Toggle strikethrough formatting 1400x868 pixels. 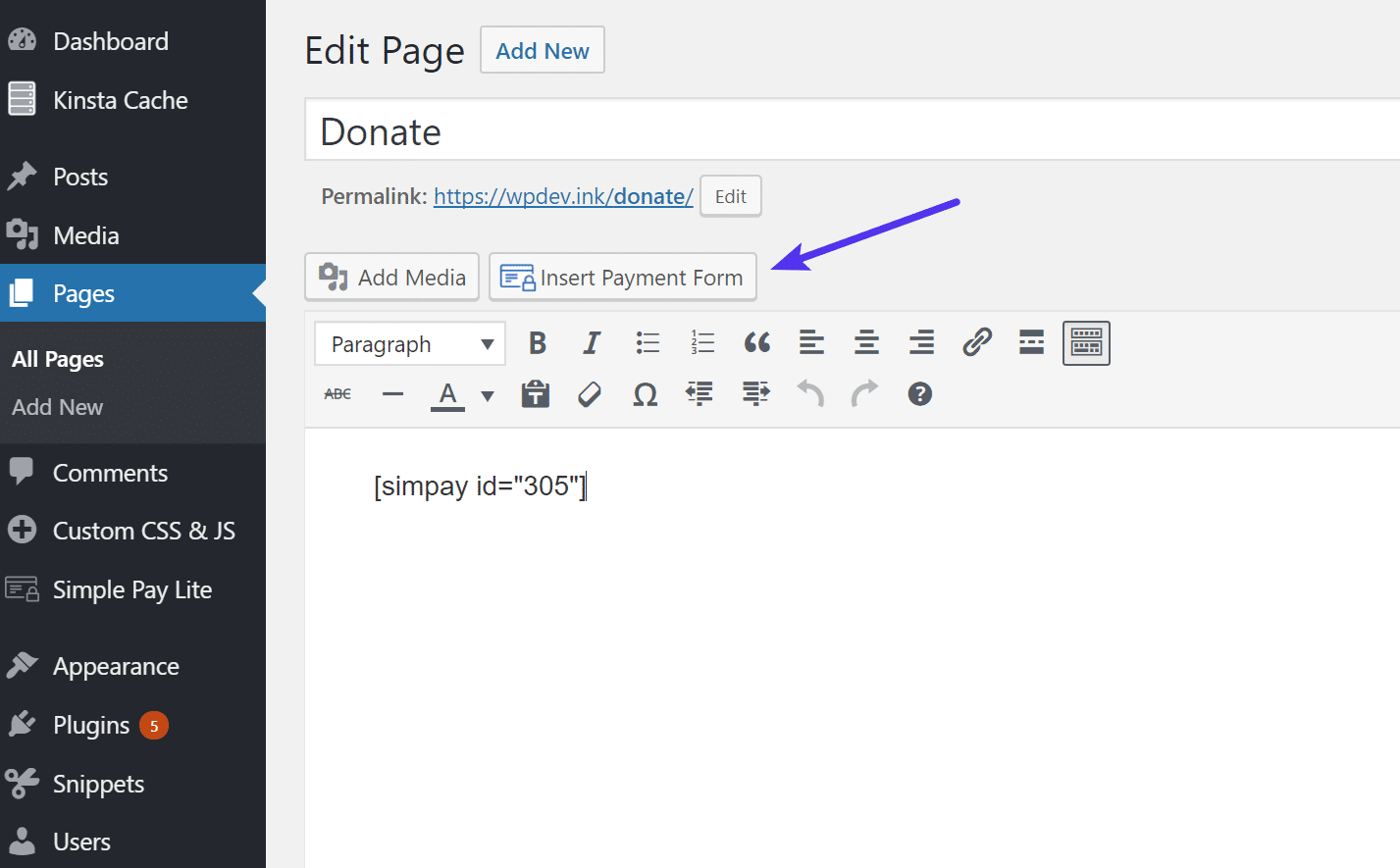[337, 394]
